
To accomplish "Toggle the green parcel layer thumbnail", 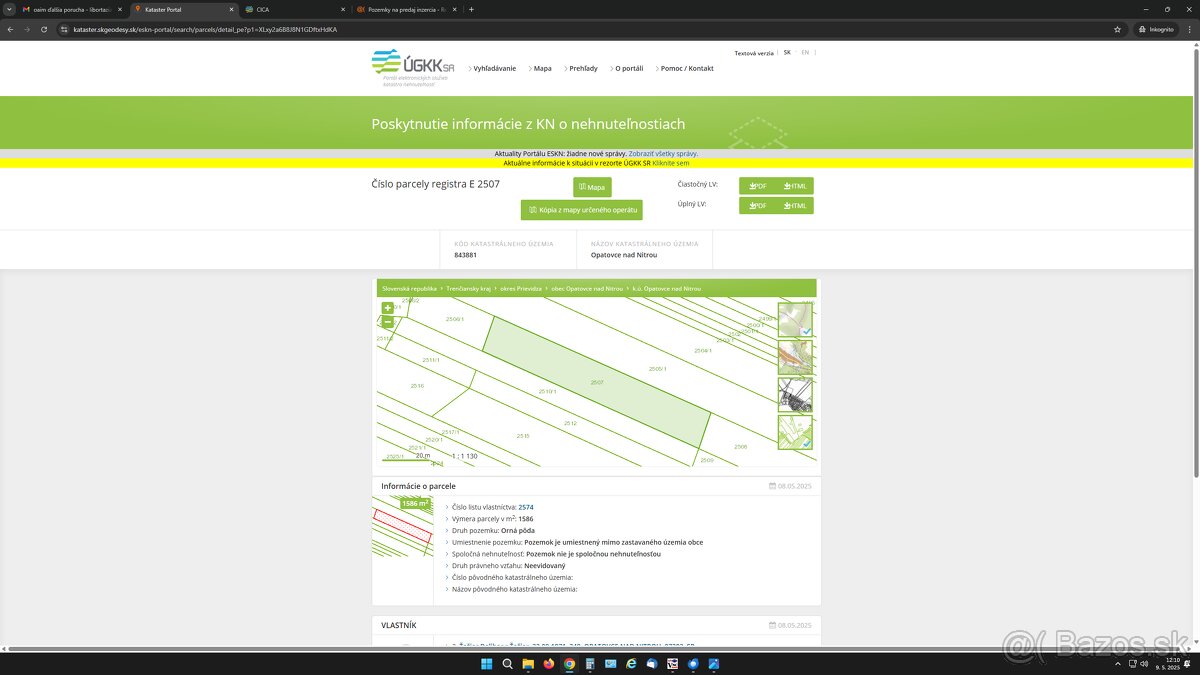I will [x=795, y=432].
